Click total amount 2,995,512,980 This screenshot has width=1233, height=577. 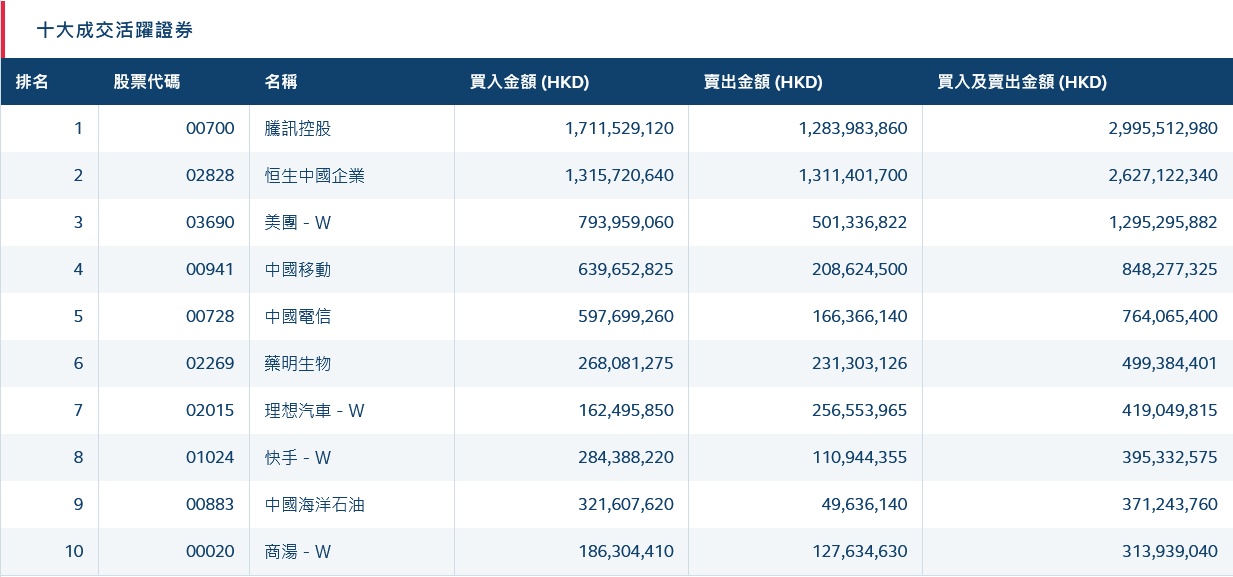click(x=1163, y=128)
